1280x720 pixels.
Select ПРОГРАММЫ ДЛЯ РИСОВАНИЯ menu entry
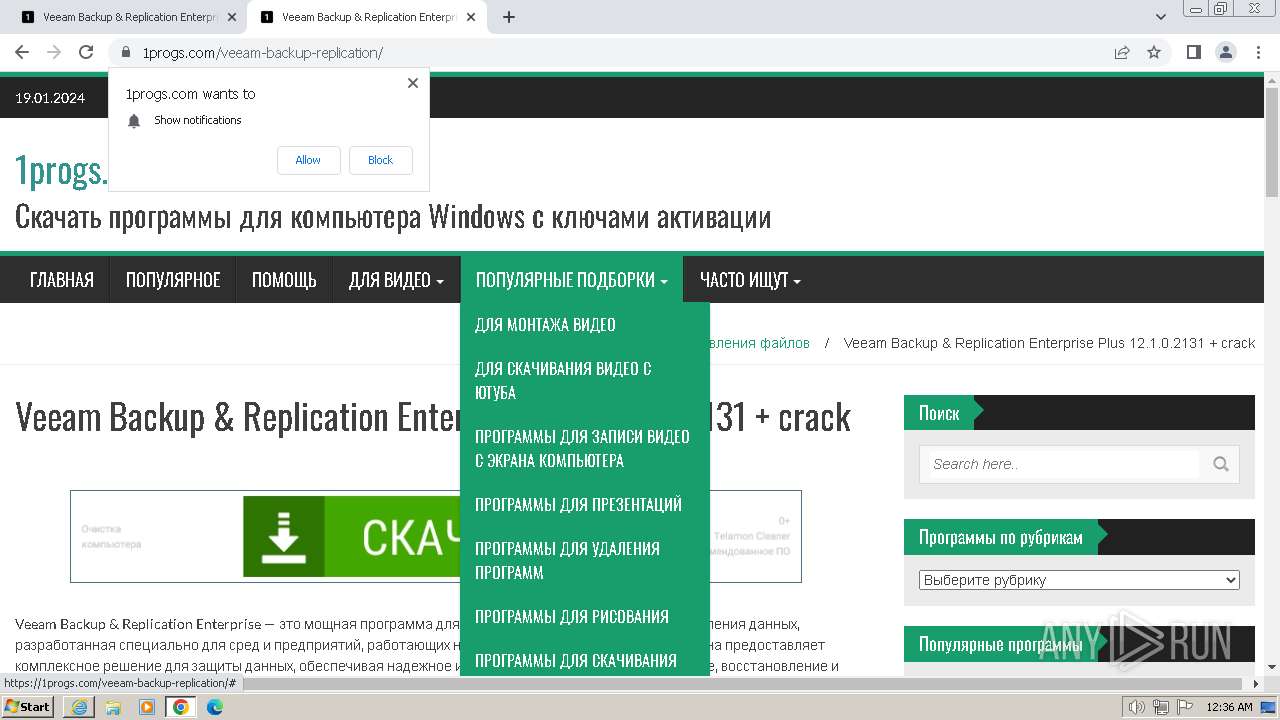585,616
